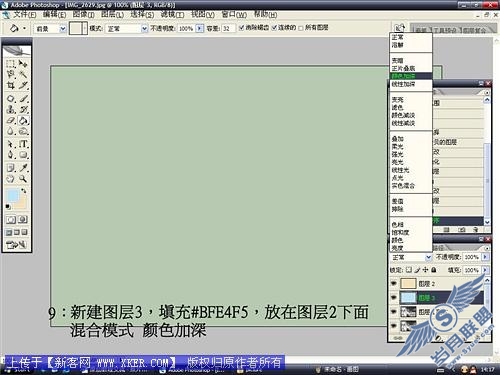This screenshot has width=500, height=375.
Task: Open the 前景 fill source dropdown
Action: 50,29
